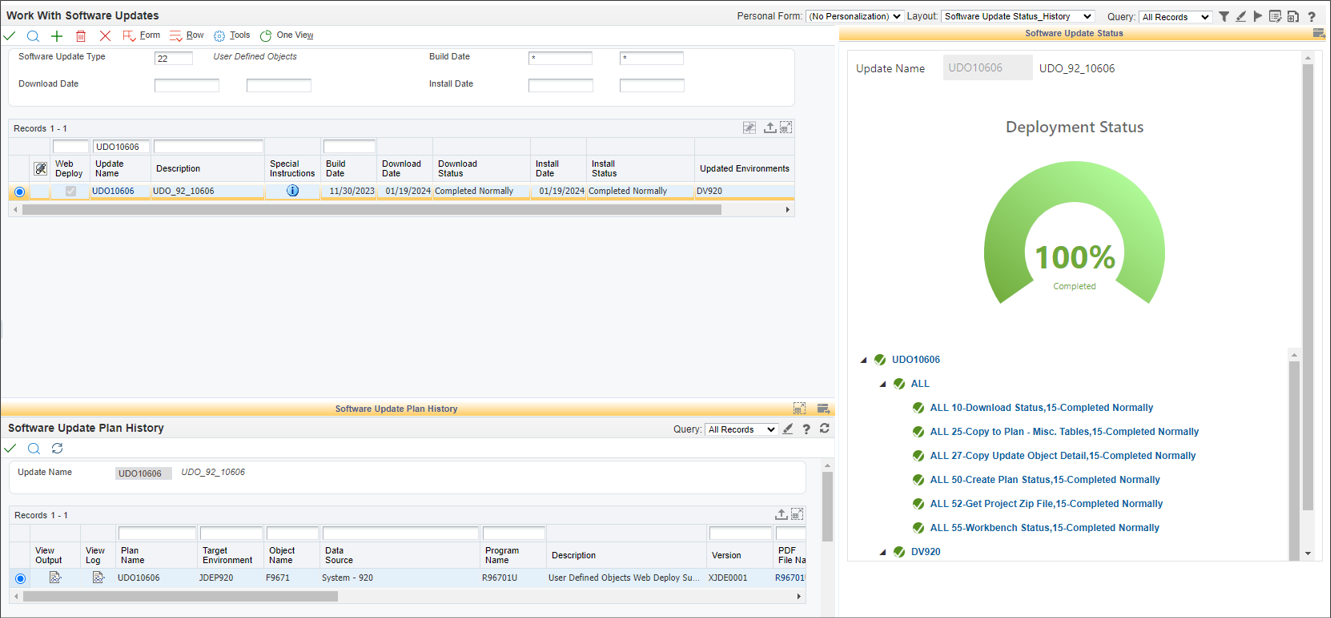
Task: Click the green Add plus icon
Action: click(x=57, y=36)
